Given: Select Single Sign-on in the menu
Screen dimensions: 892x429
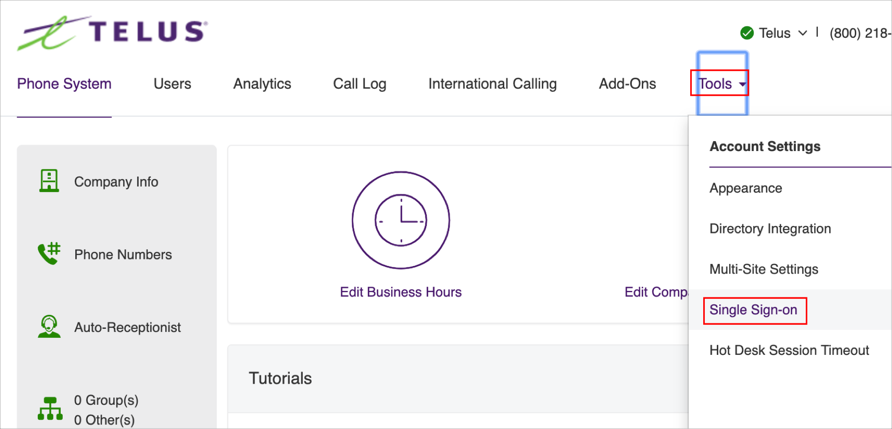Looking at the screenshot, I should tap(753, 310).
